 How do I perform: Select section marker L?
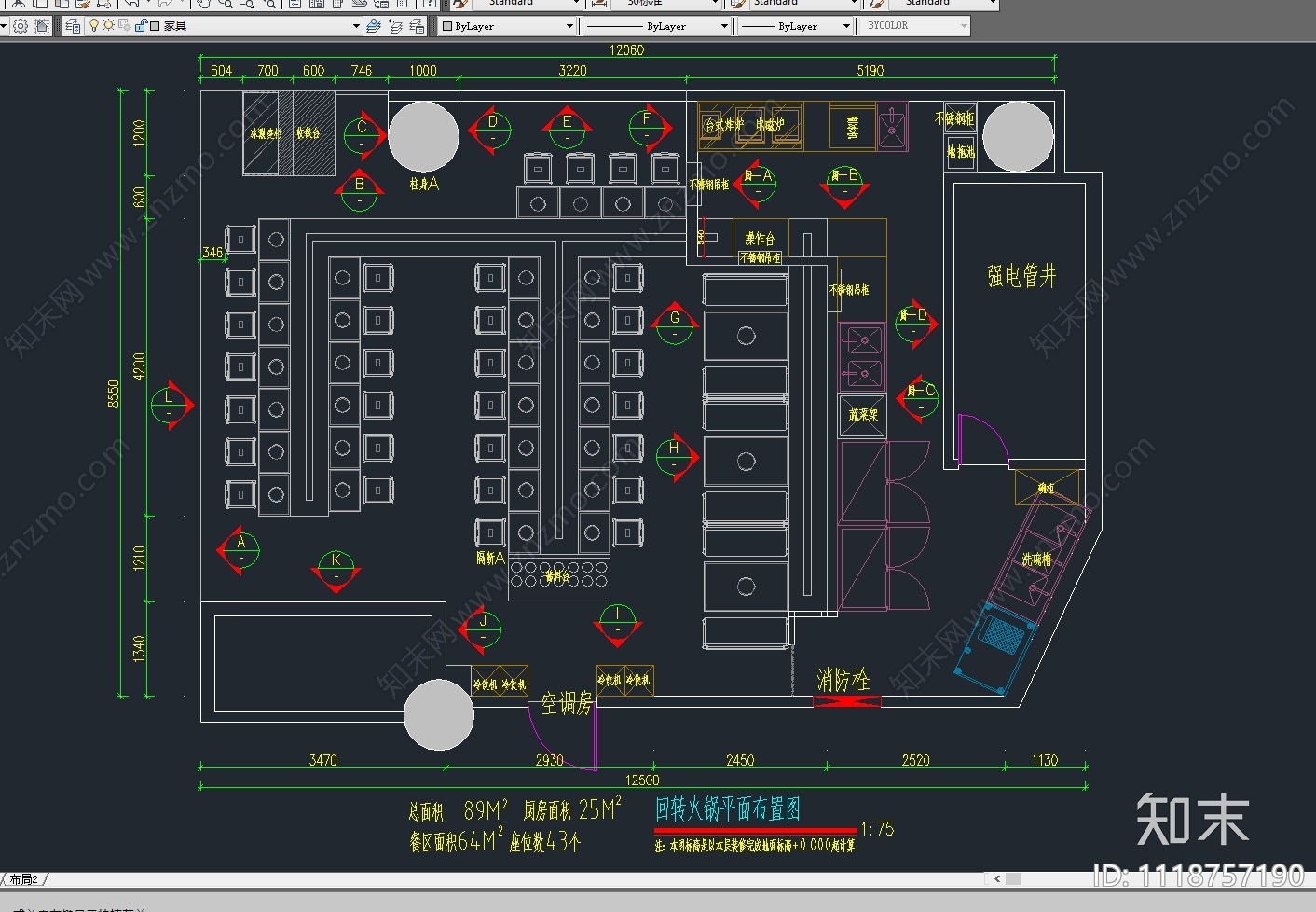coord(171,405)
